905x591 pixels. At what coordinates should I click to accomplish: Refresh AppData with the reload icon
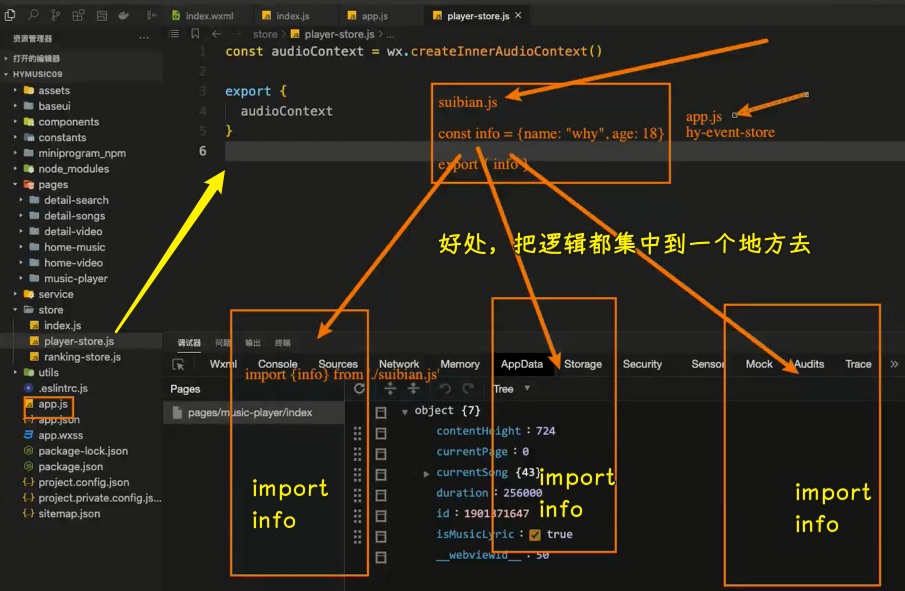[359, 388]
